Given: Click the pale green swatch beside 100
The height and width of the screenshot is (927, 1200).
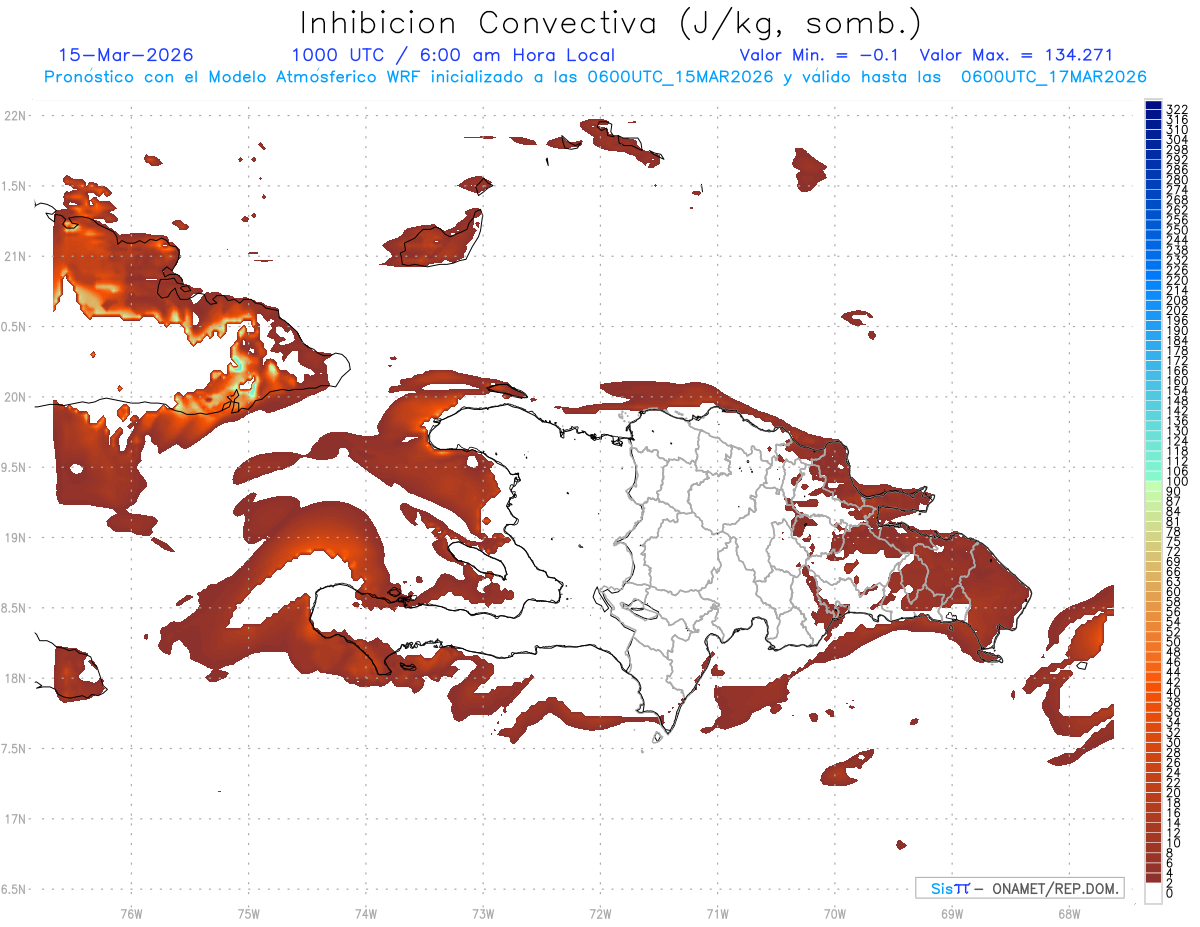Looking at the screenshot, I should coord(1153,486).
